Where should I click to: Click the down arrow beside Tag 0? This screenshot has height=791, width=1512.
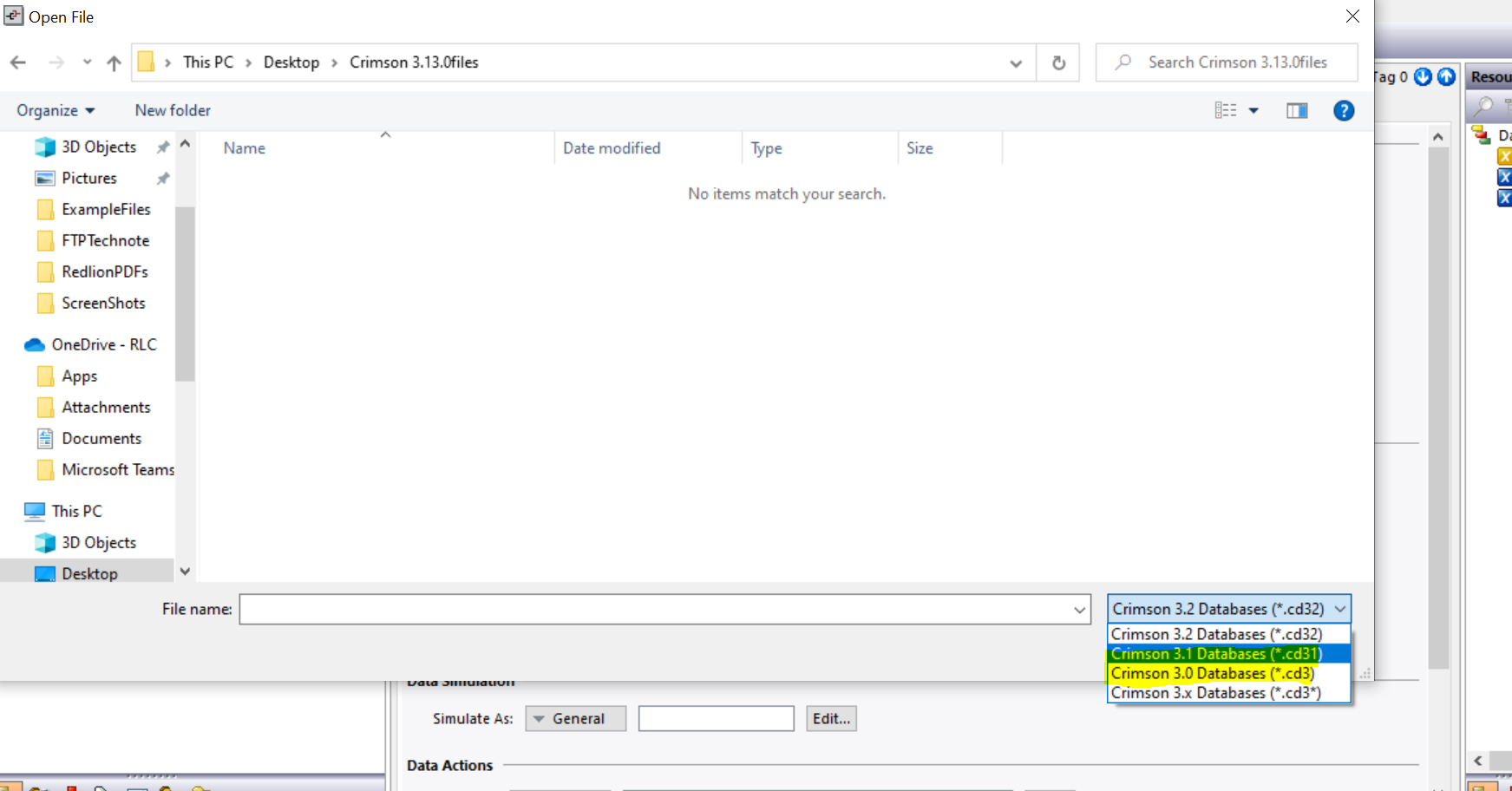(x=1423, y=76)
